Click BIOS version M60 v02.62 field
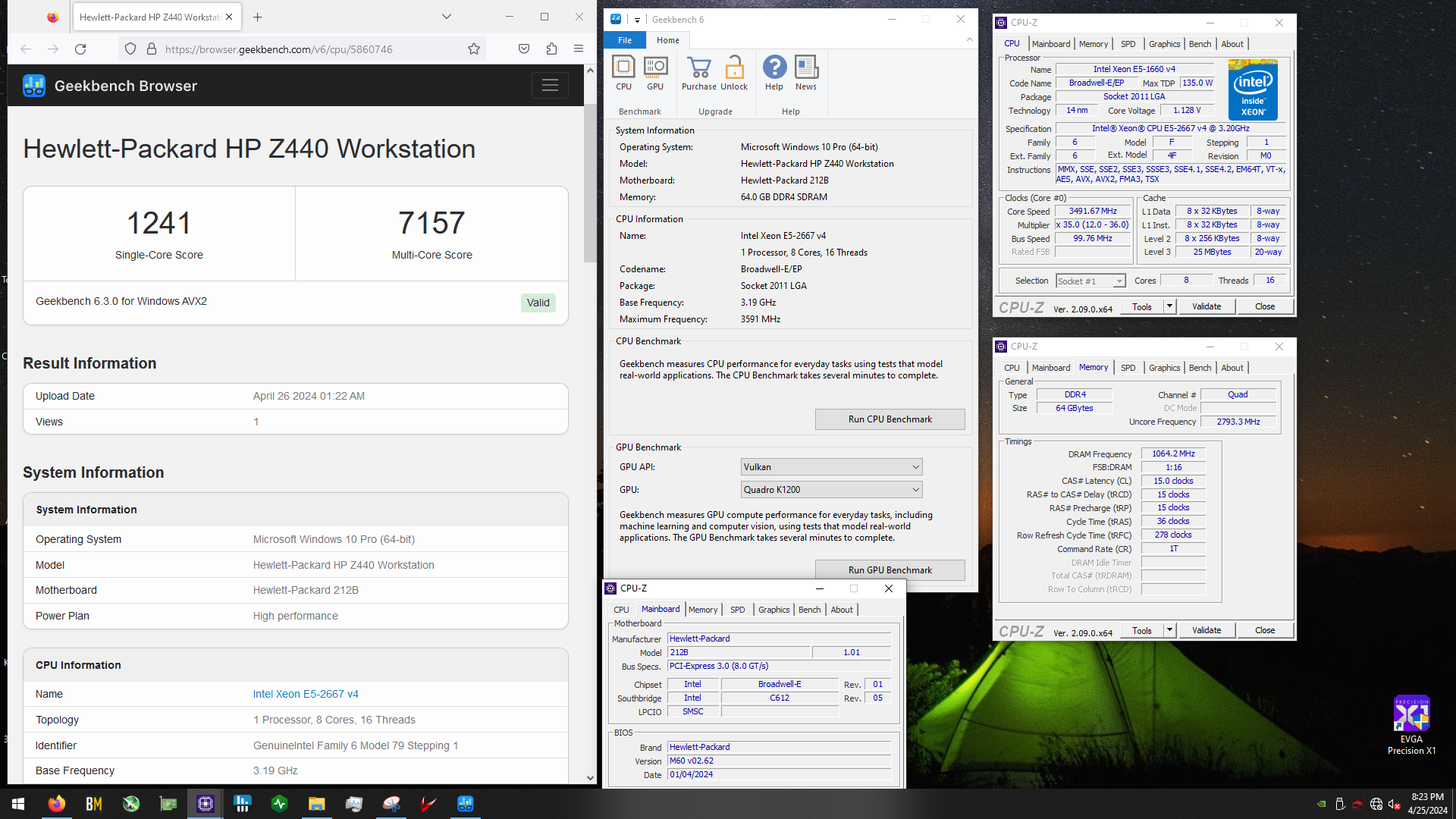1456x819 pixels. [x=779, y=761]
